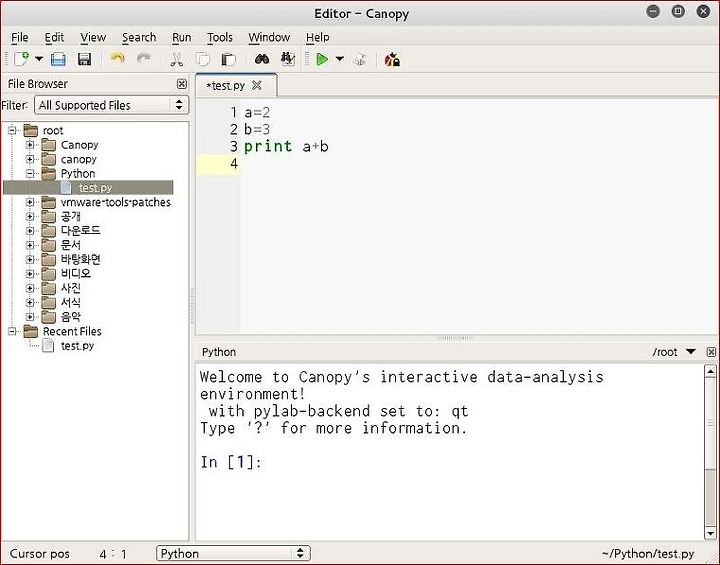The height and width of the screenshot is (565, 720).
Task: Collapse the root folder tree node
Action: 12,130
